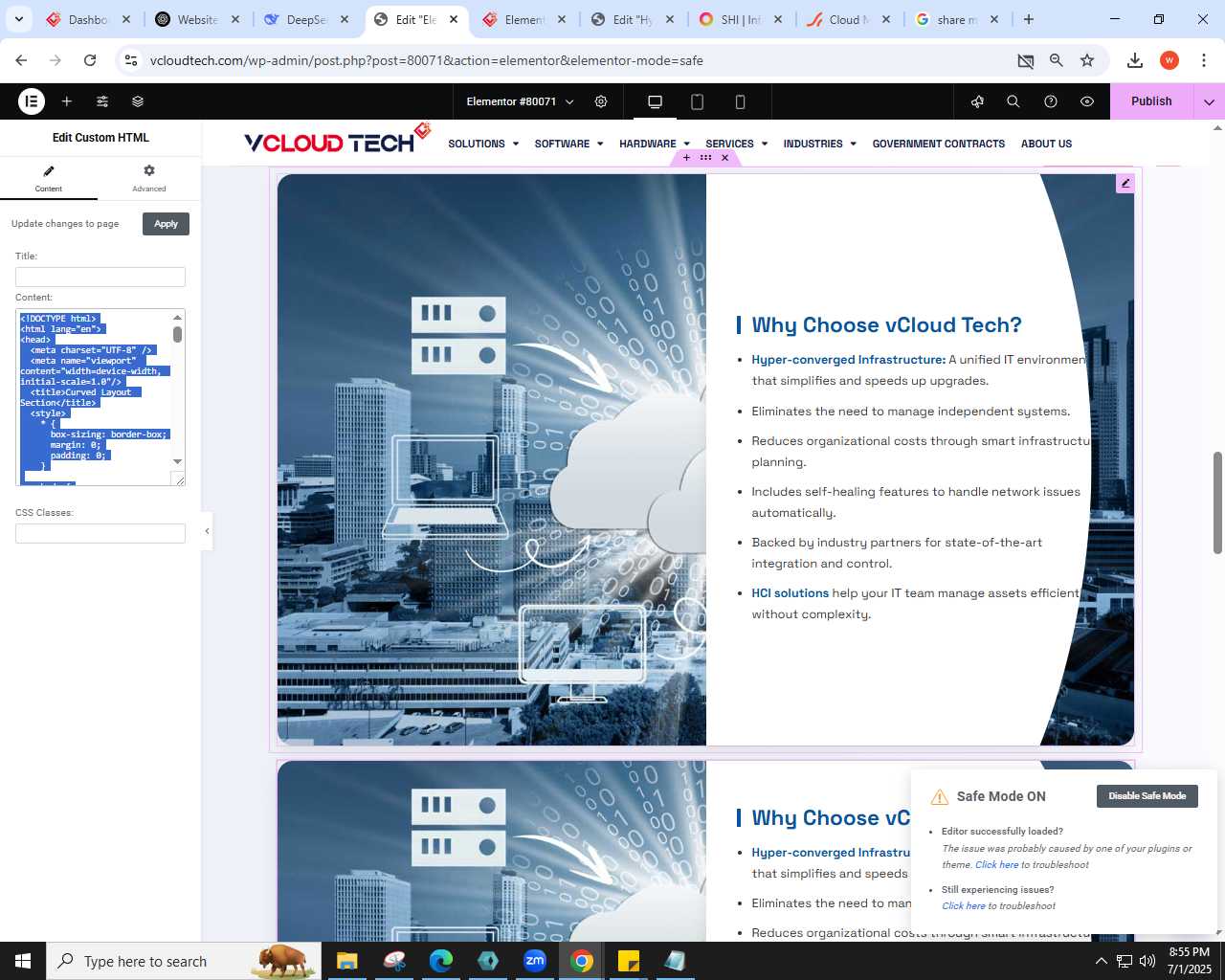Switch to mobile preview mode
Viewport: 1225px width, 980px height.
[740, 101]
